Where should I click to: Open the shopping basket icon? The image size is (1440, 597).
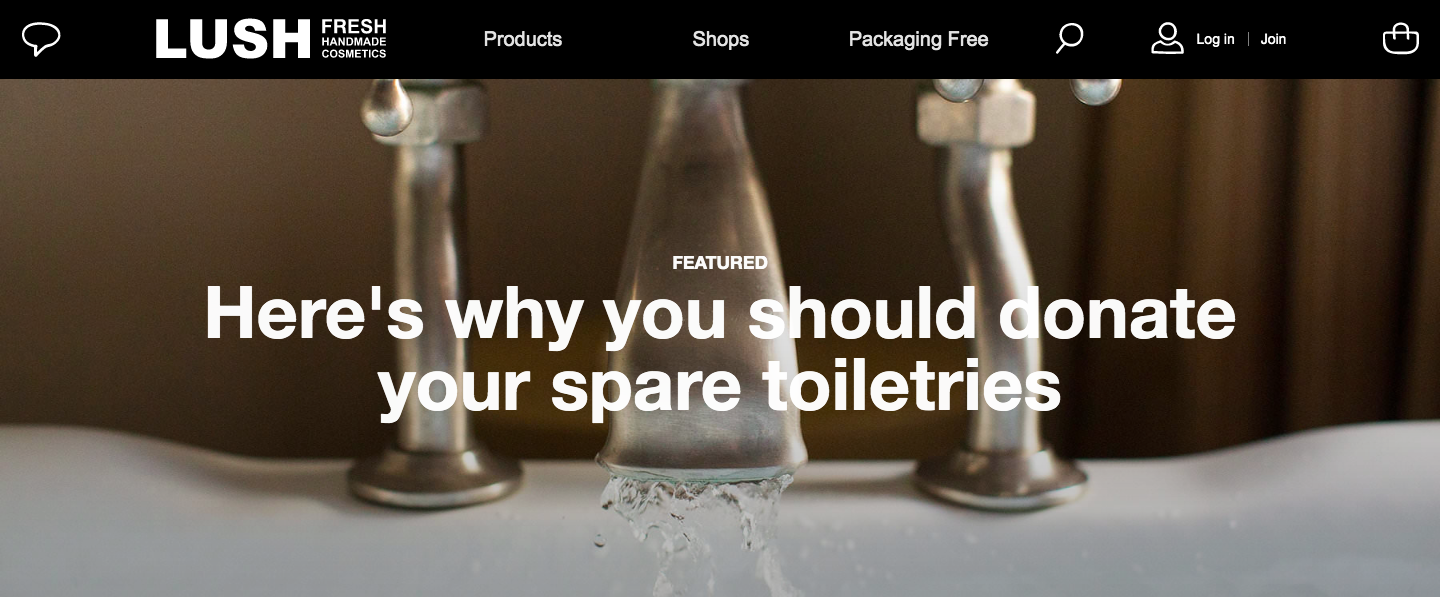pyautogui.click(x=1400, y=39)
